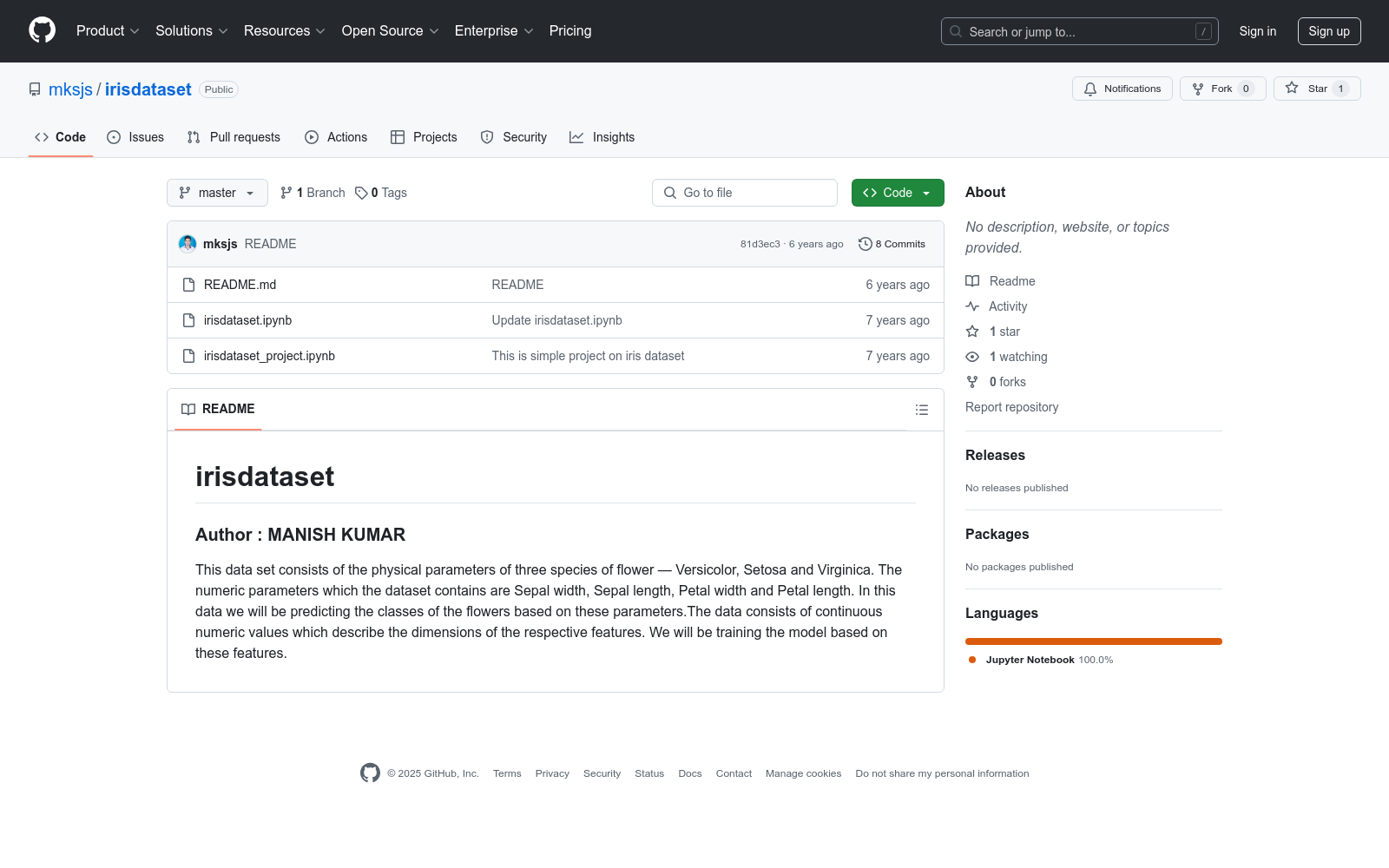1389x868 pixels.
Task: Click the Jupyter Notebook language bar
Action: point(1094,641)
